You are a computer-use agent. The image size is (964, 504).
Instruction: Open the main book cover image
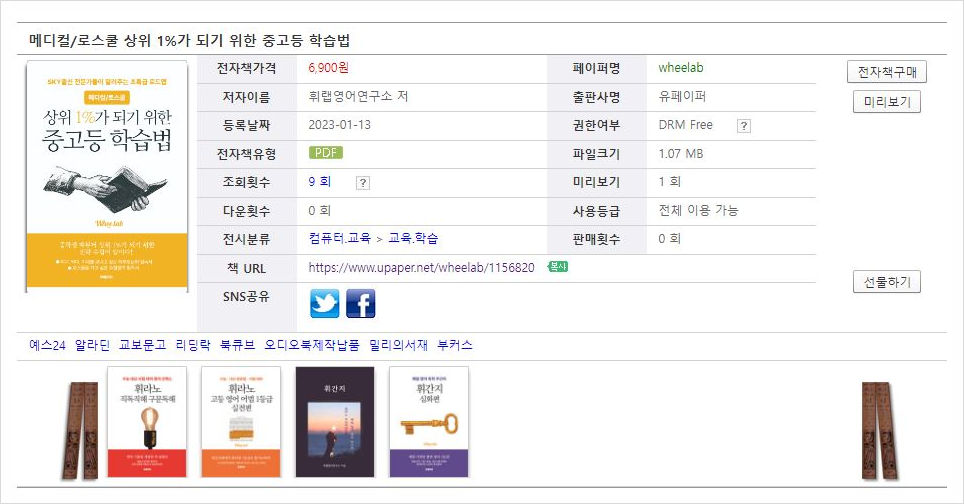pos(107,178)
